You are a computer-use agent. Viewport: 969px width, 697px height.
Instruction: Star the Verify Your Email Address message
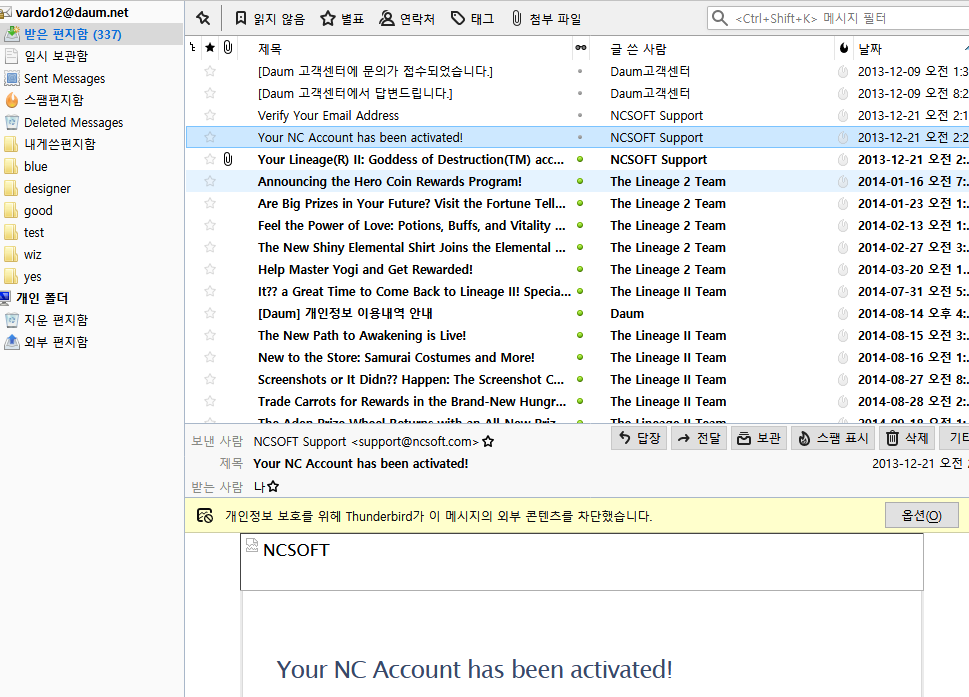coord(210,115)
